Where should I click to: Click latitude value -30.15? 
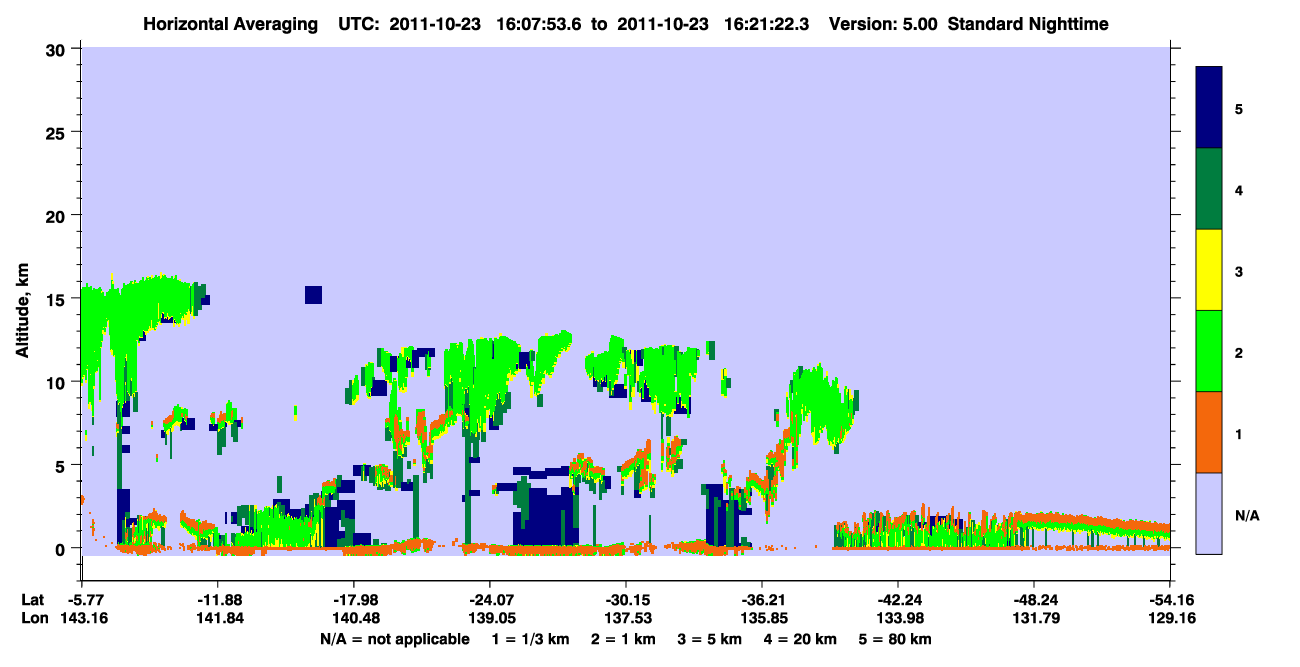pos(626,600)
